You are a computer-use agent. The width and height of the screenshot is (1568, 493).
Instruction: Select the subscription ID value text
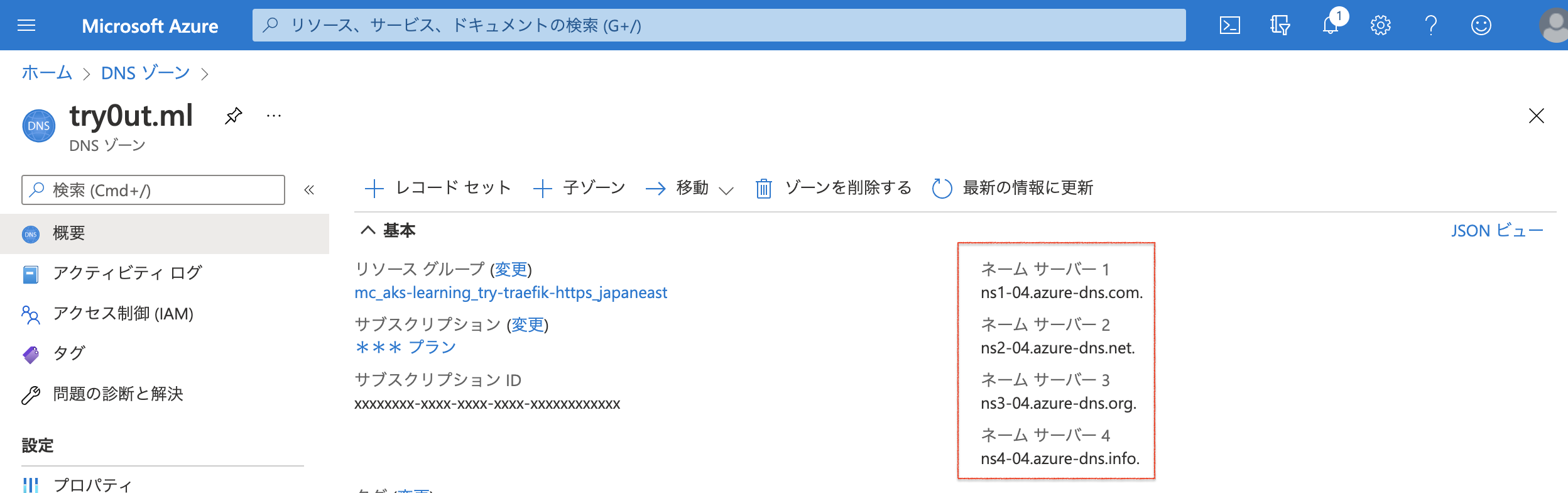[487, 404]
